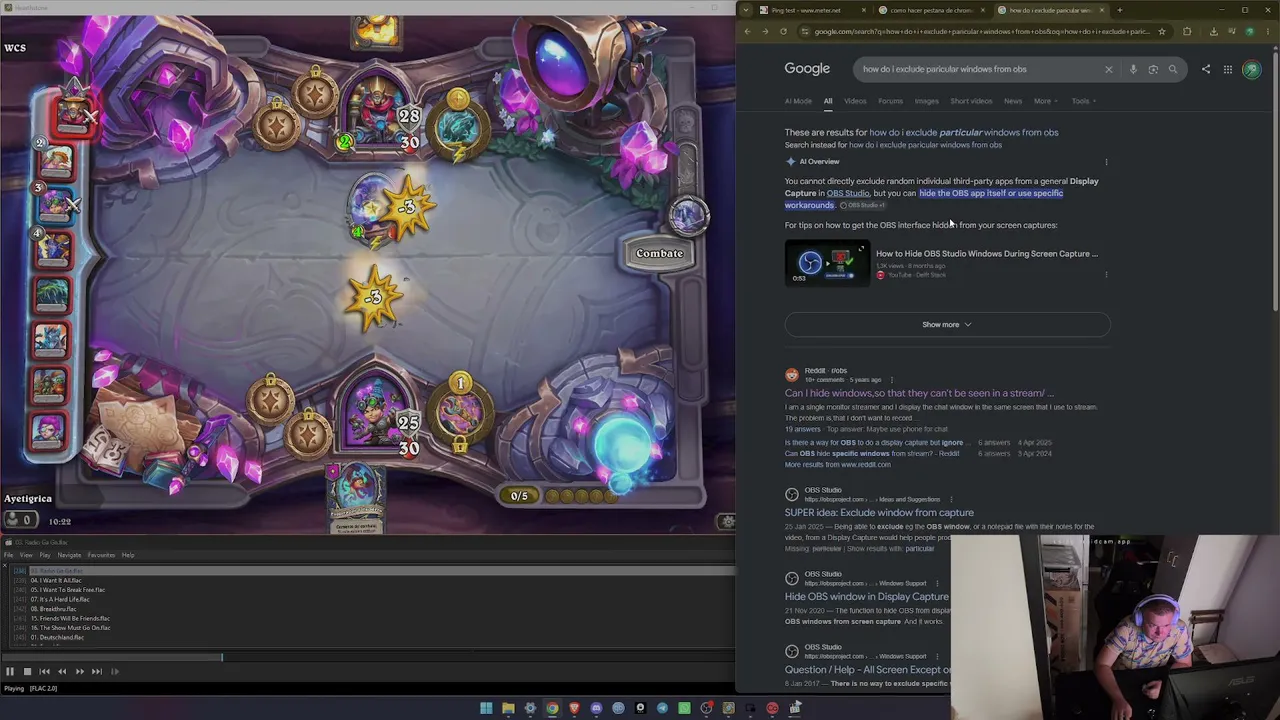Select the News search filter
Image resolution: width=1280 pixels, height=720 pixels.
tap(1013, 101)
